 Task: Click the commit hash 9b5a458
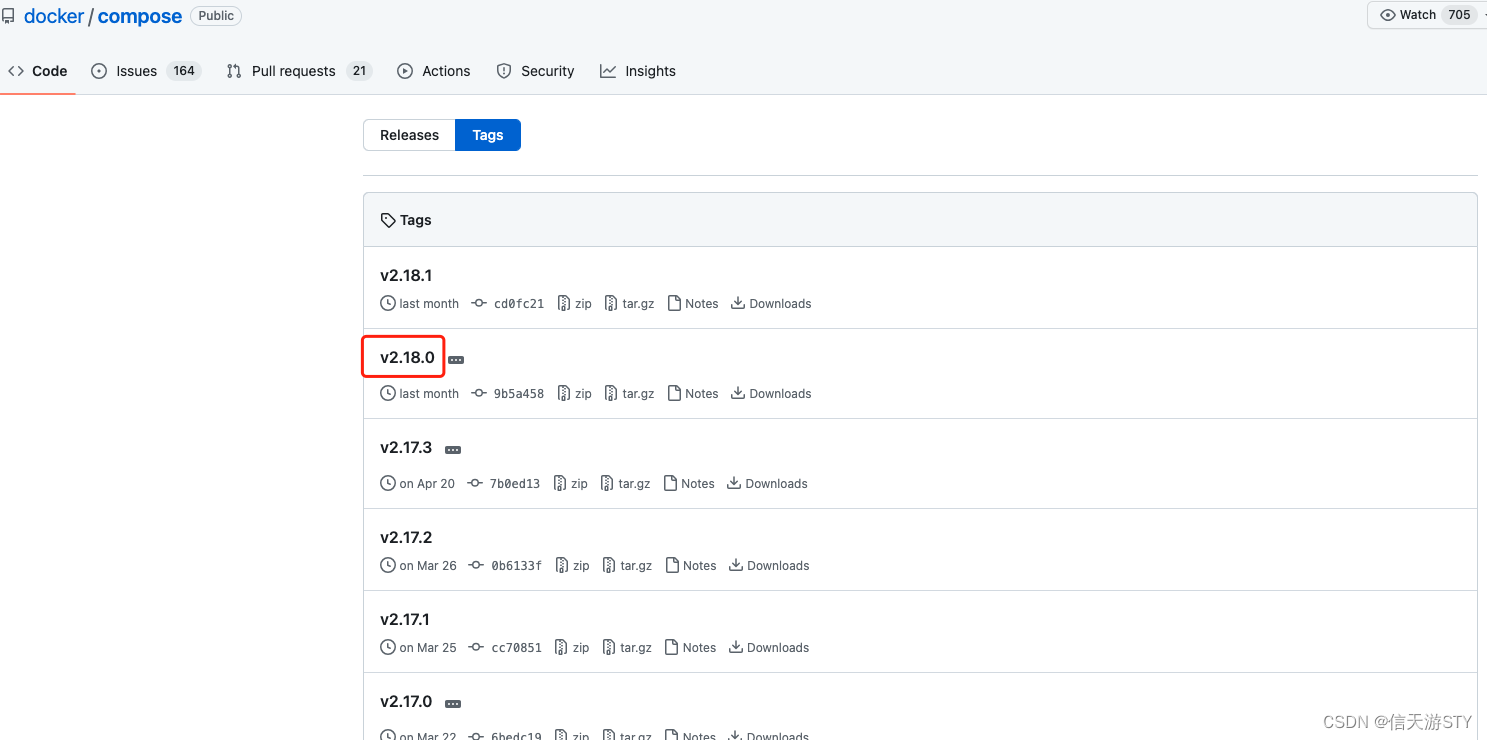click(x=518, y=393)
